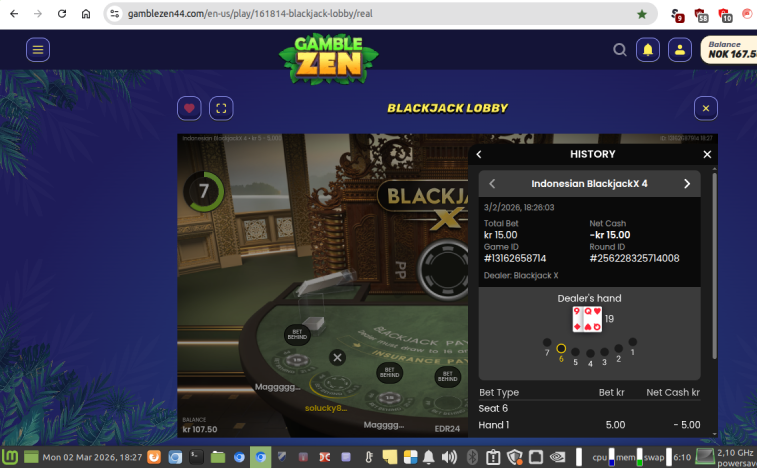
Task: Toggle fullscreen mode for the game
Action: (221, 108)
